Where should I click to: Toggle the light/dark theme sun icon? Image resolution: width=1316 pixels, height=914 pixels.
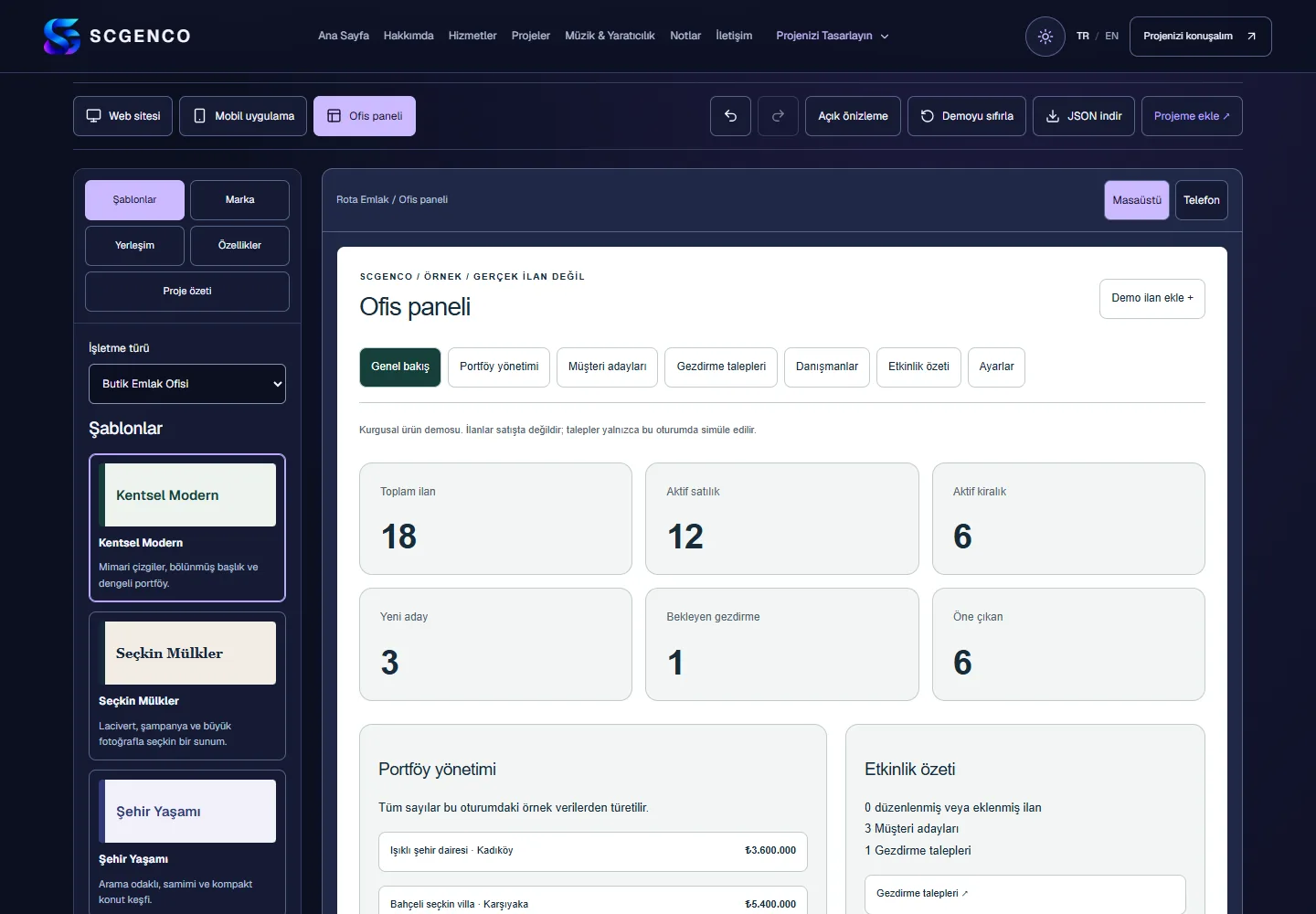coord(1045,37)
